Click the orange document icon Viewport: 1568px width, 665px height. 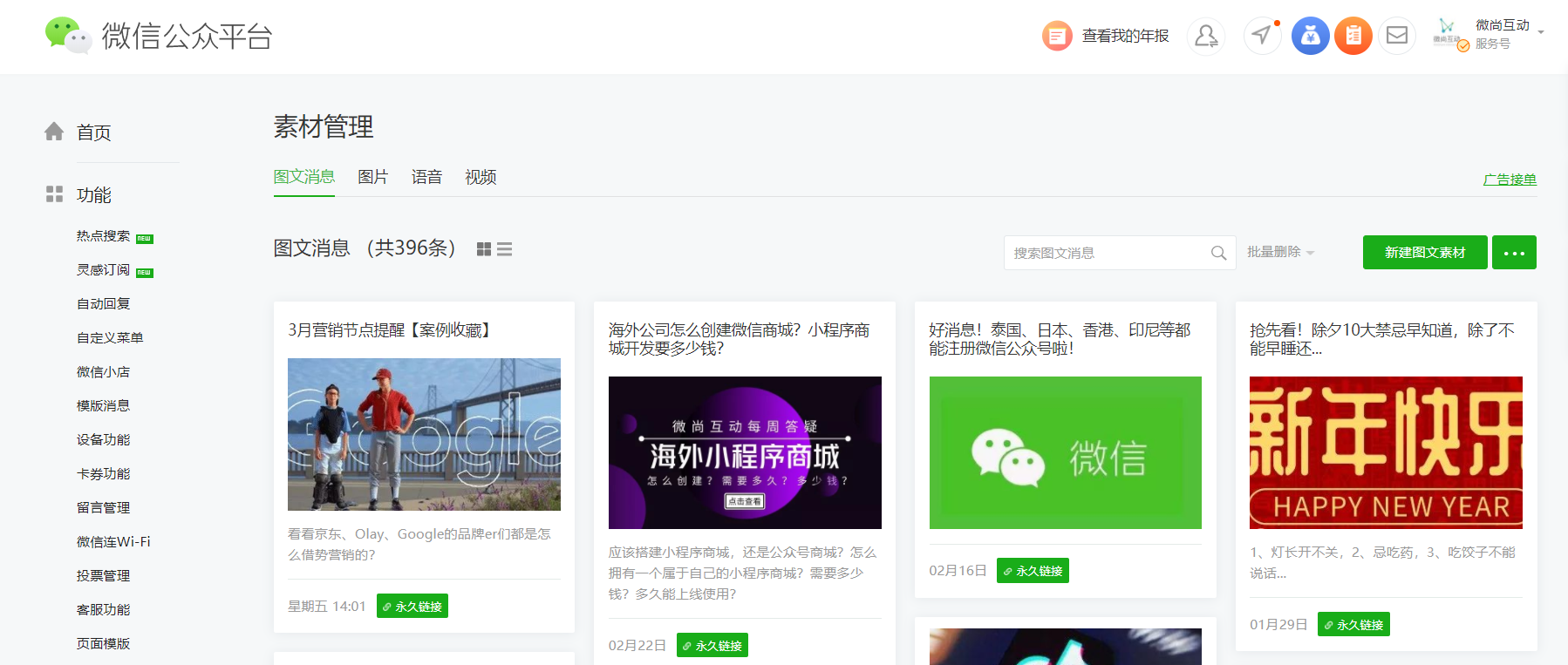(1353, 36)
